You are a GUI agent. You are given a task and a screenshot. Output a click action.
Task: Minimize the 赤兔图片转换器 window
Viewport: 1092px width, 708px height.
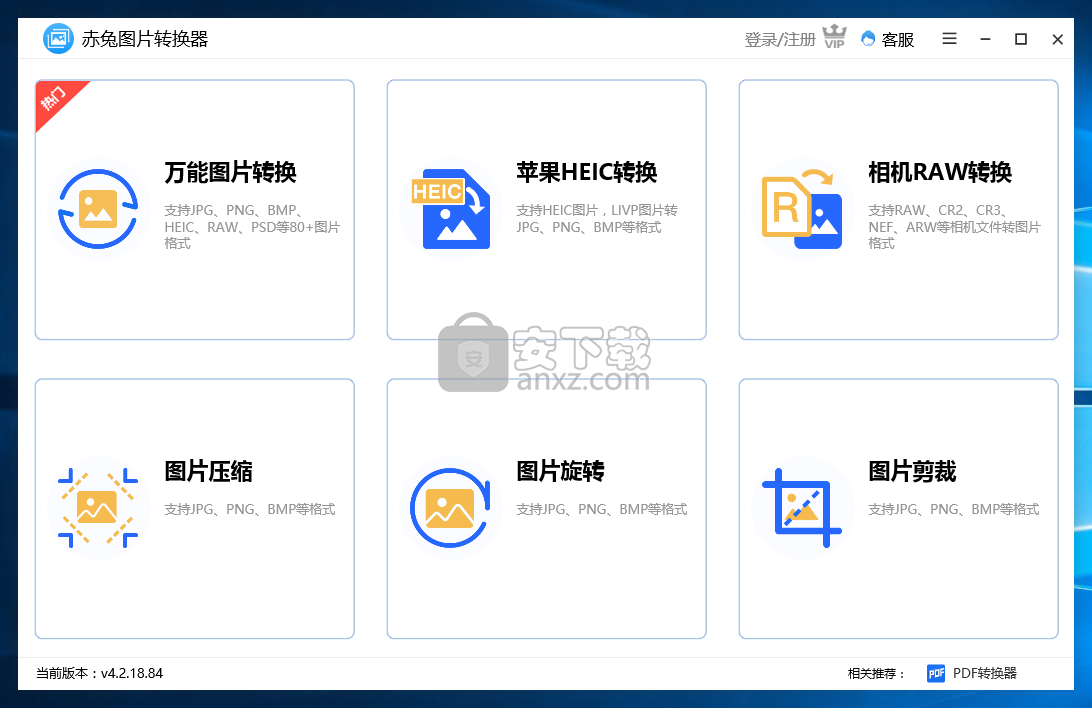pos(985,39)
